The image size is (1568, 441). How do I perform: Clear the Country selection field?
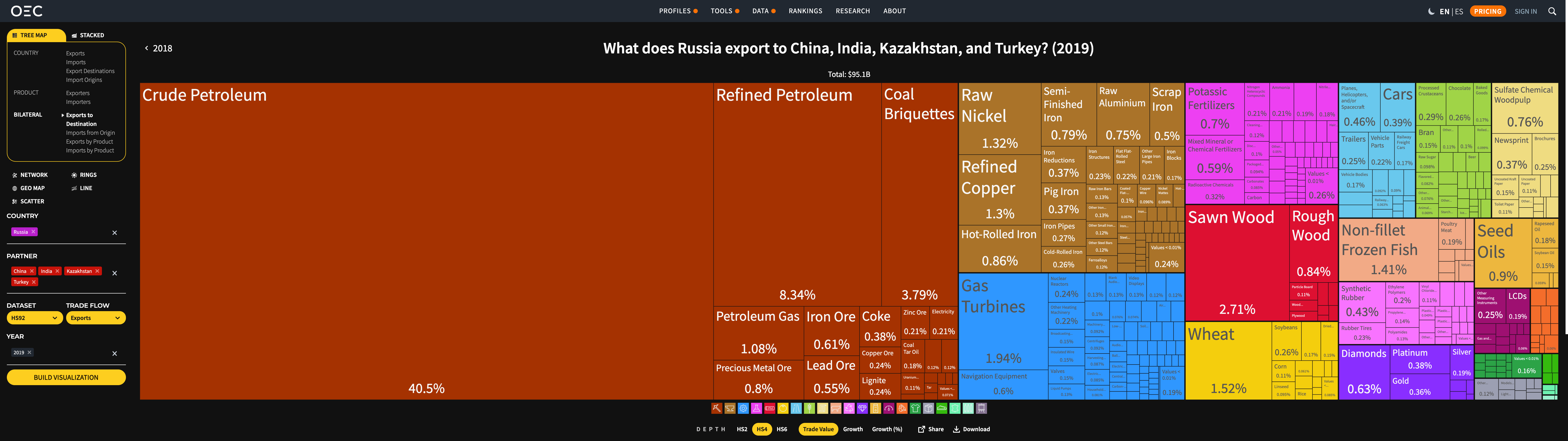(114, 233)
